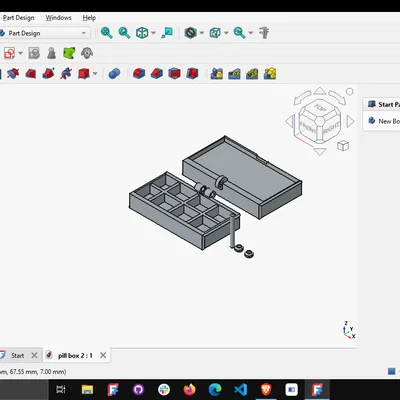Click the teal boxed-cube view icon

tap(215, 33)
